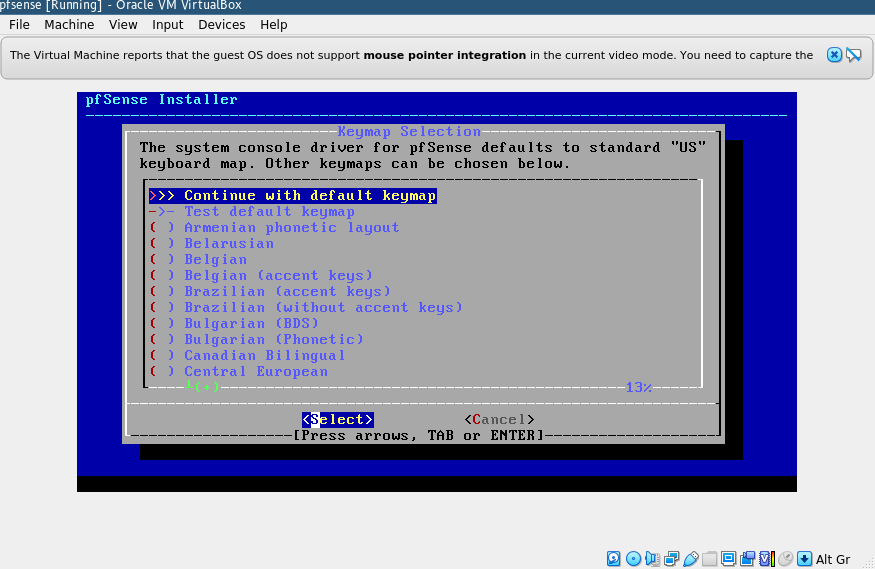Select the plain Belgian keymap option
The image size is (875, 569).
(198, 260)
